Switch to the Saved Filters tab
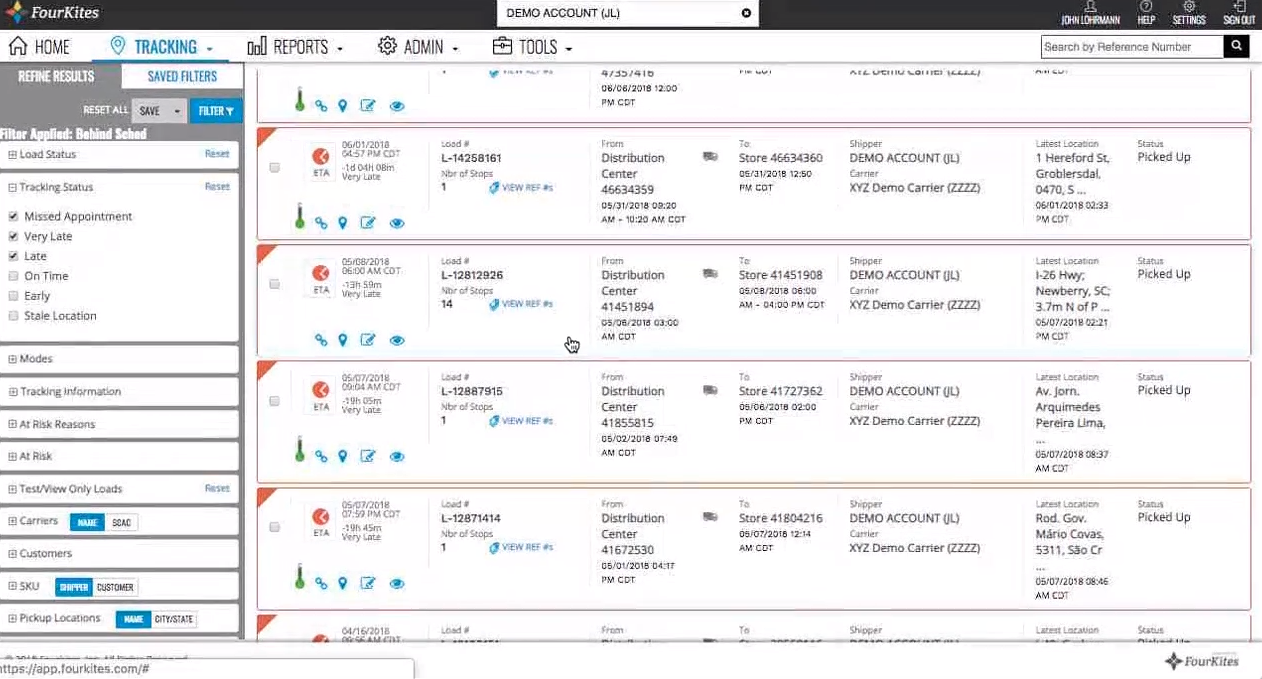Image resolution: width=1262 pixels, height=679 pixels. pyautogui.click(x=182, y=76)
